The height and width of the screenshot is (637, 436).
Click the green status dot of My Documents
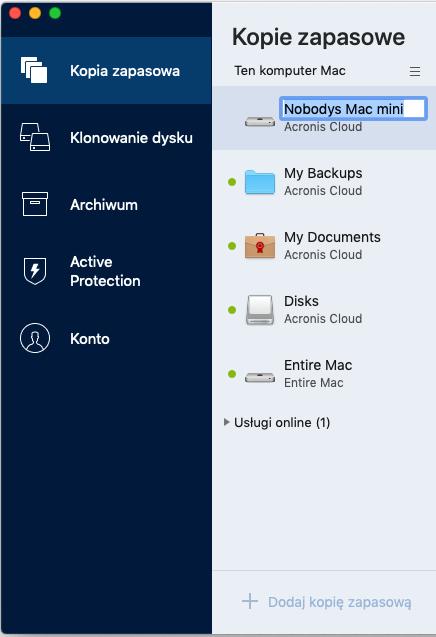point(232,246)
